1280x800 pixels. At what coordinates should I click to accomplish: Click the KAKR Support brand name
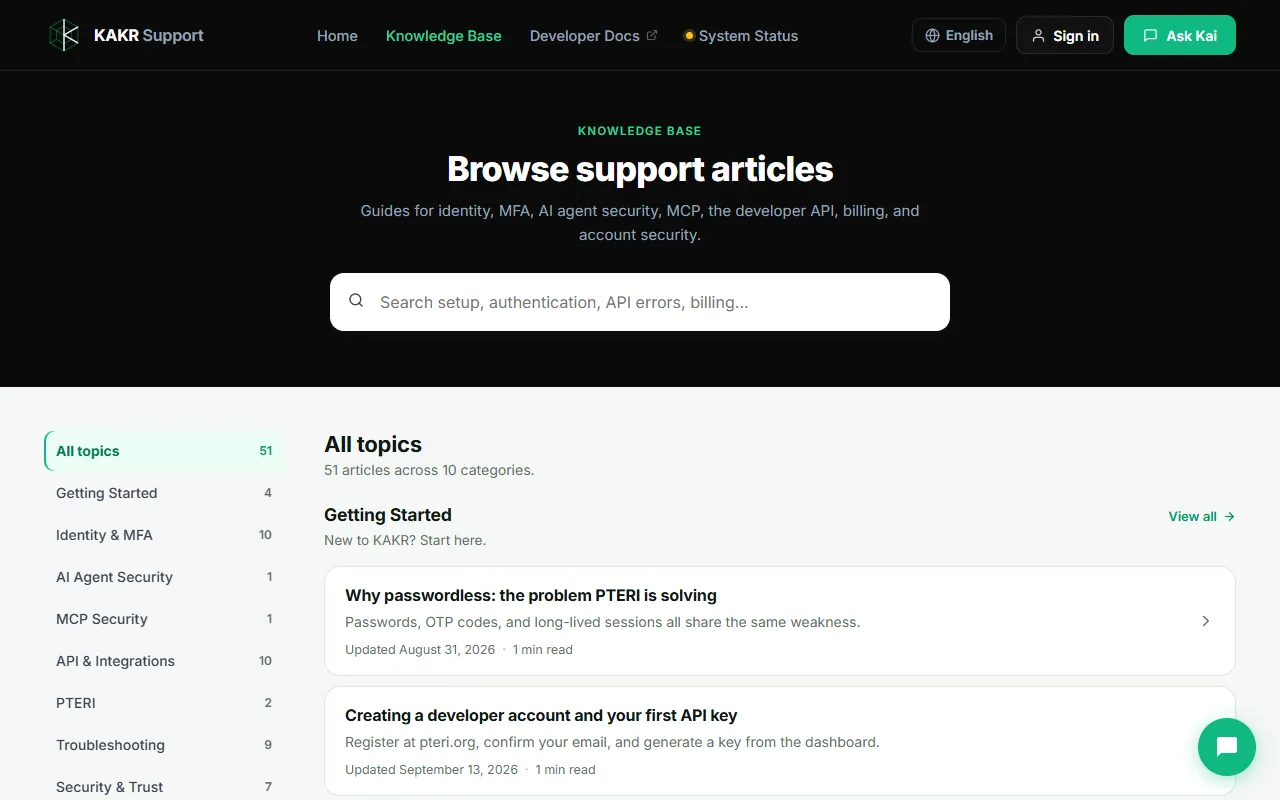149,35
